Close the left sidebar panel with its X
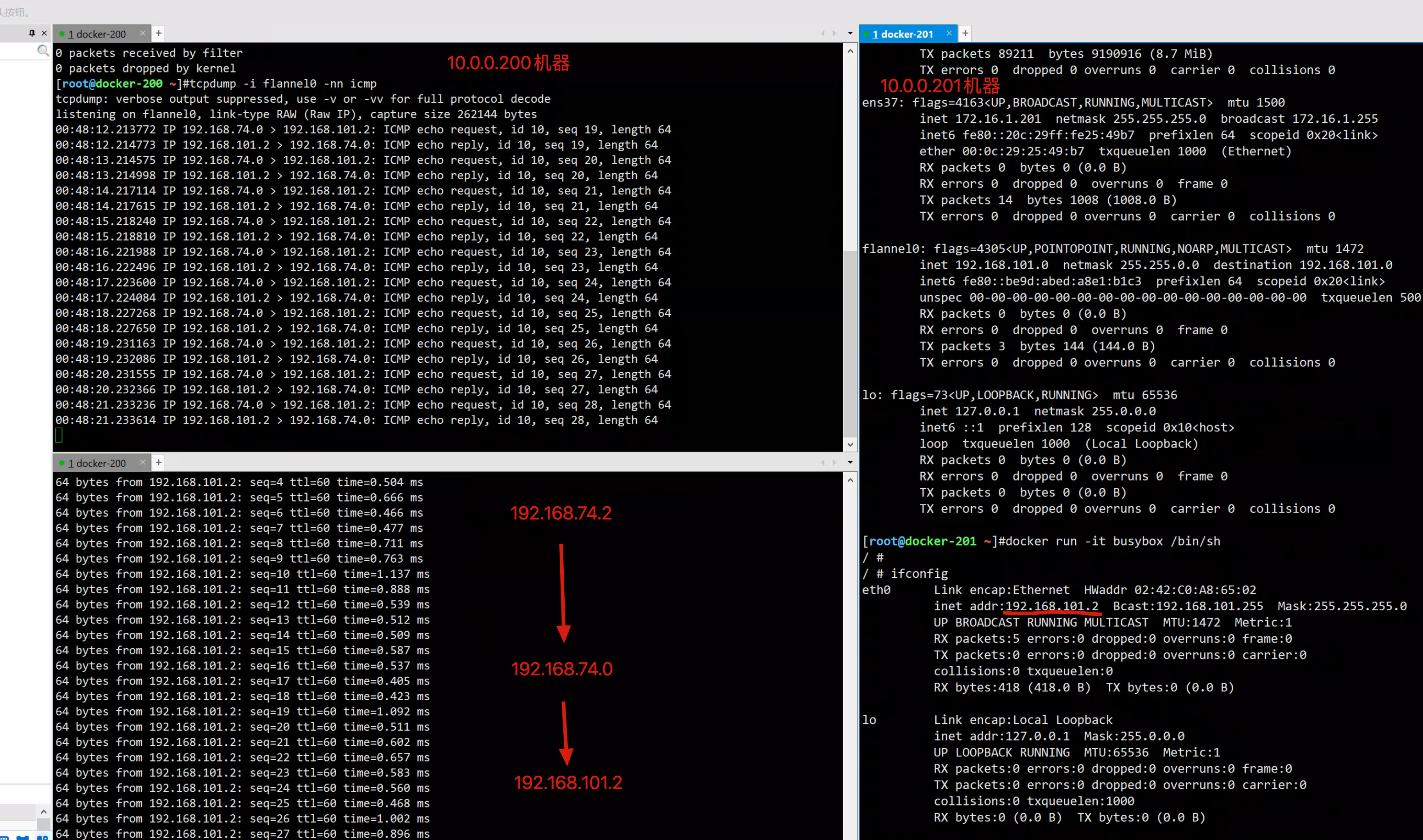1423x840 pixels. 44,33
